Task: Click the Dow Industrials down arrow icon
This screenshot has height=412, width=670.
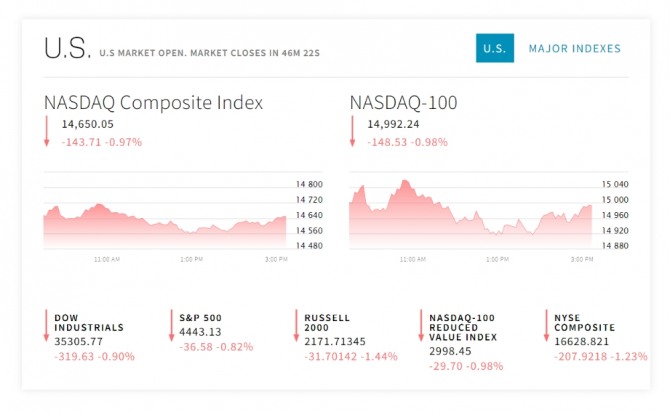Action: [x=46, y=327]
